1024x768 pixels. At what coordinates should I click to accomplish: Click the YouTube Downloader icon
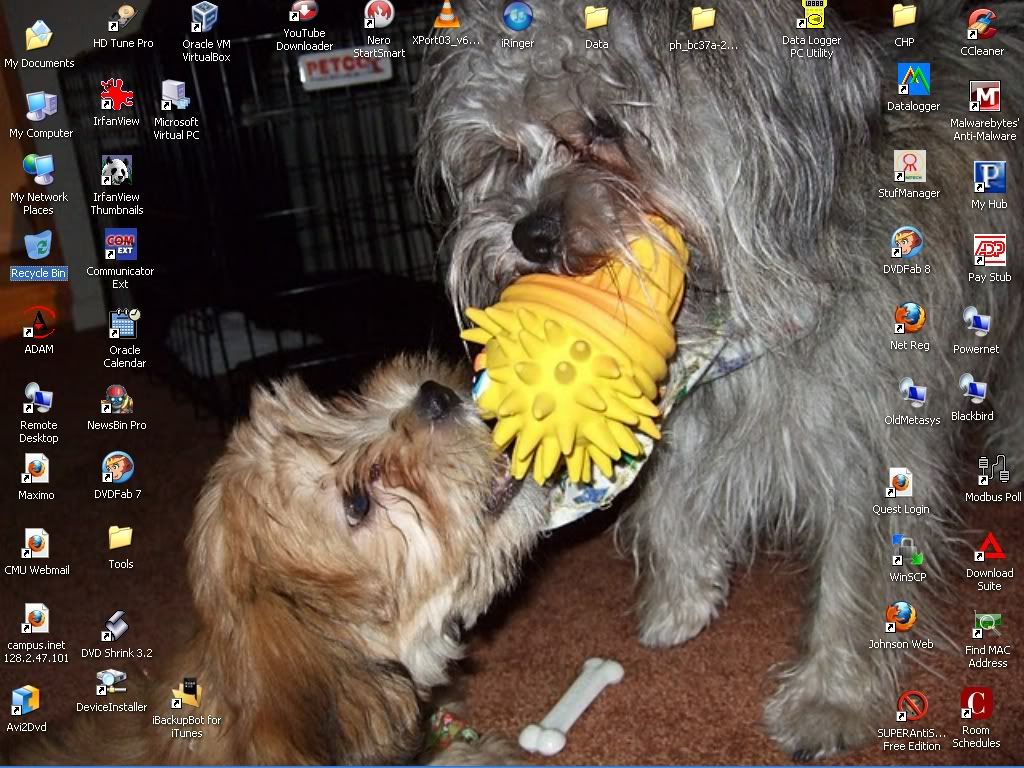tap(304, 12)
